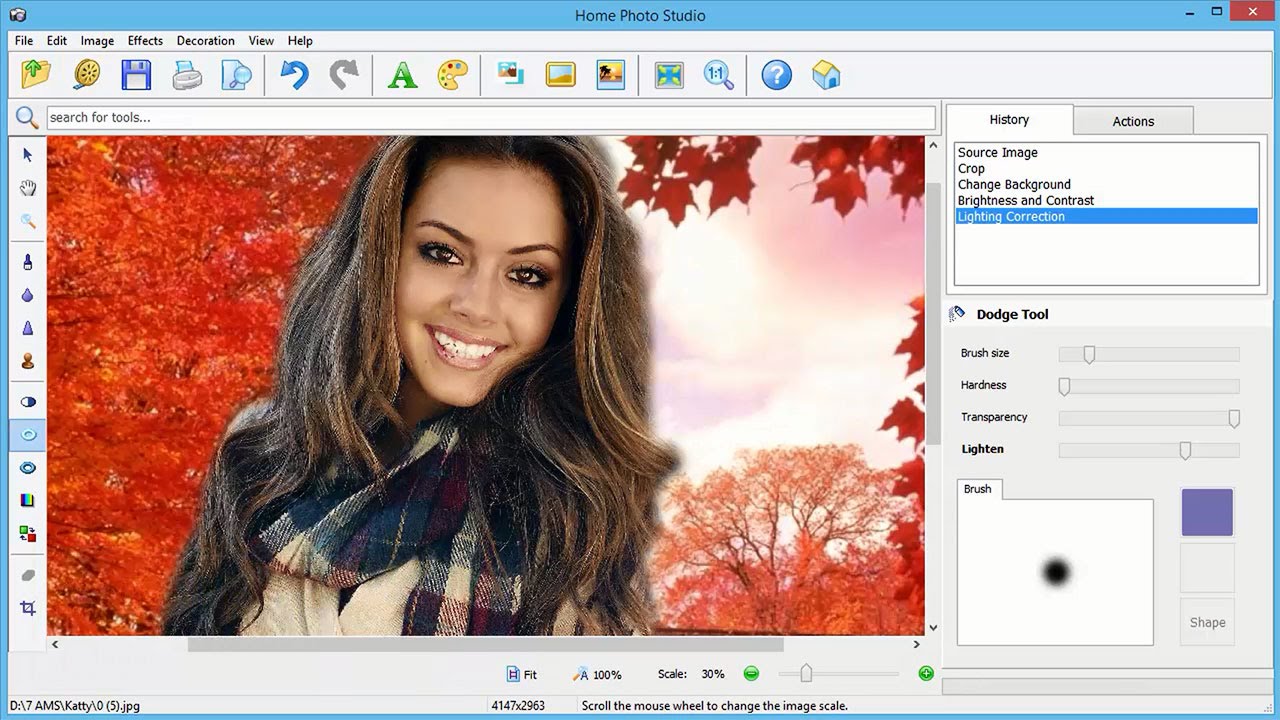The width and height of the screenshot is (1280, 720).
Task: Select the History tab
Action: [1009, 119]
